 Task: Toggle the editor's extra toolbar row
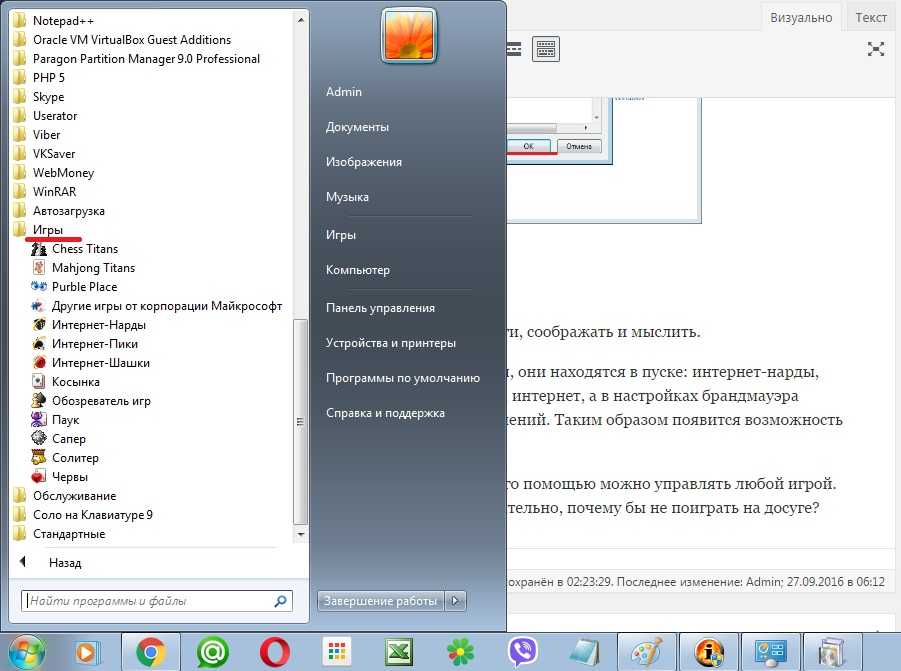point(545,48)
